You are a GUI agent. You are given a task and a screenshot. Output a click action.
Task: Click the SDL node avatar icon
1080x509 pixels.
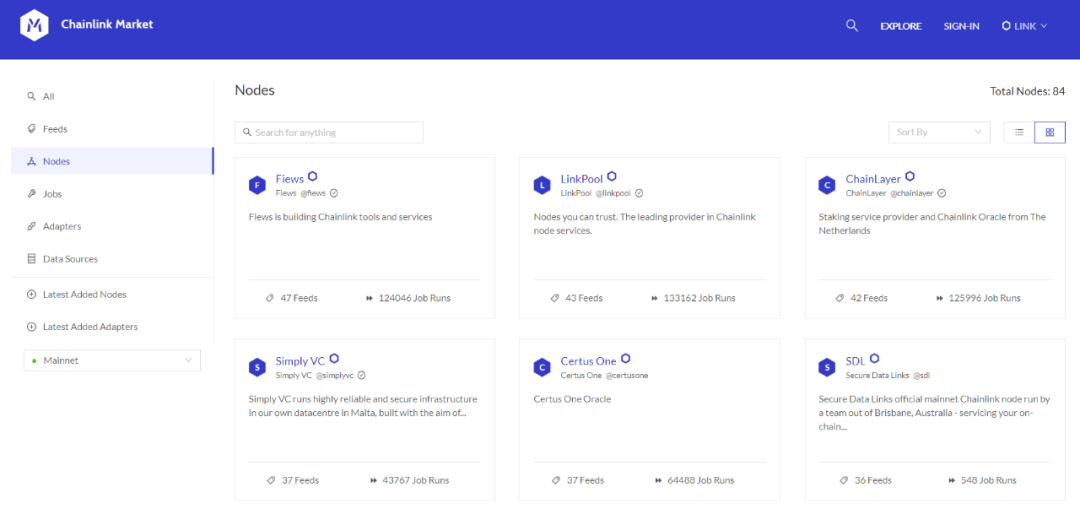pos(827,367)
